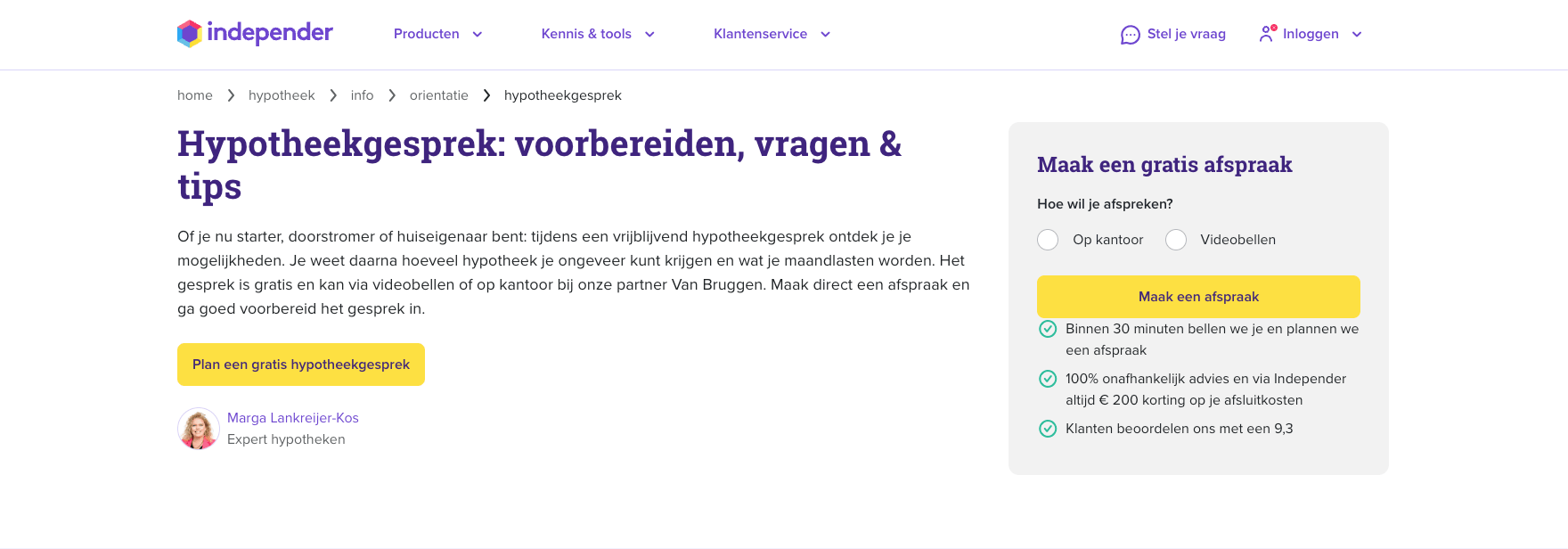Click breadcrumb arrow between info and orientatie

[392, 95]
